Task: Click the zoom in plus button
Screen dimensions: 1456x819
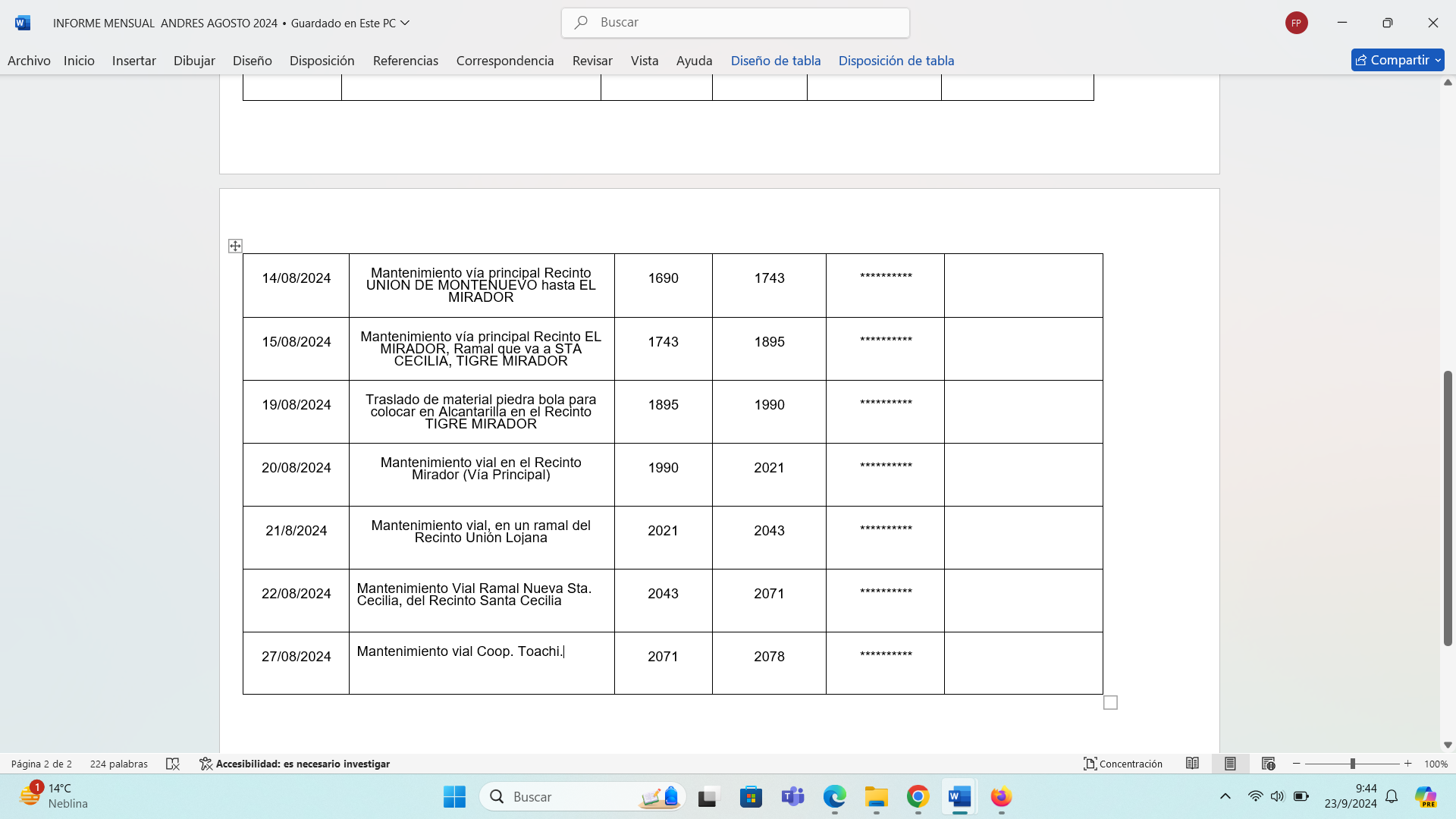Action: point(1408,764)
